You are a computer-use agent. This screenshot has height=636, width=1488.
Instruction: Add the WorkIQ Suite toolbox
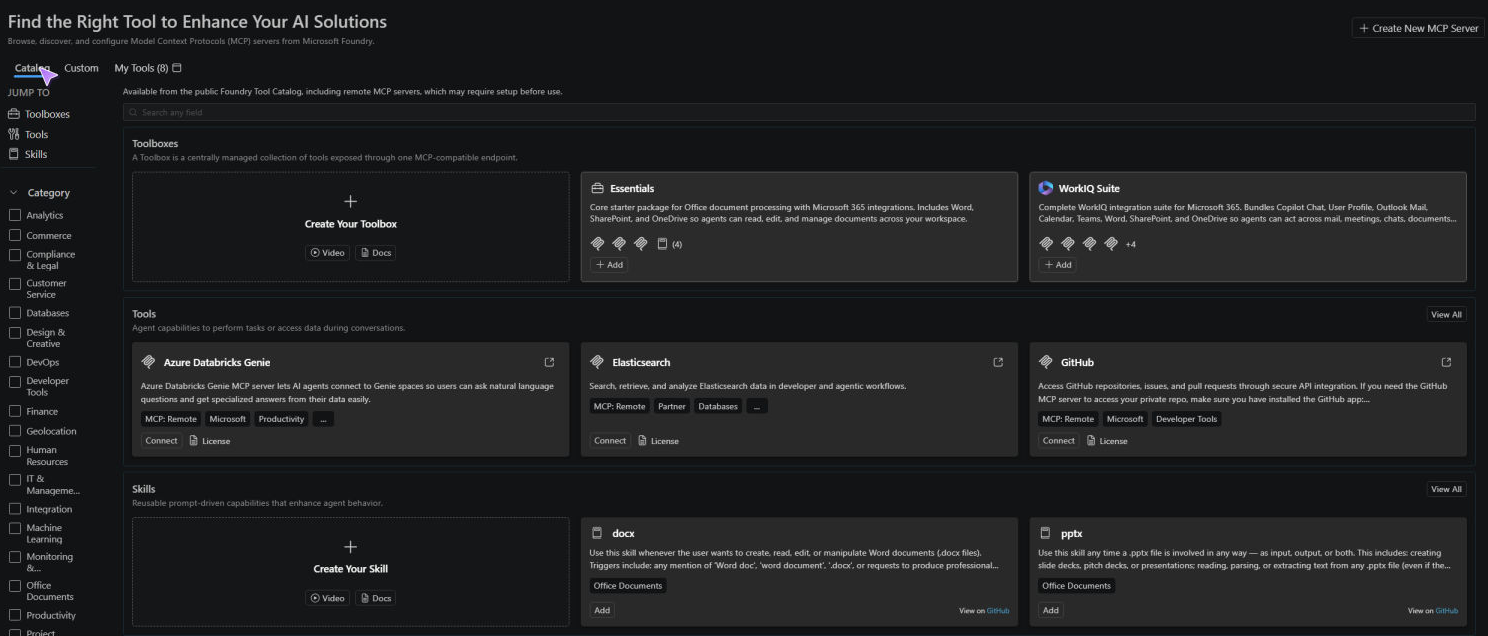[1057, 265]
